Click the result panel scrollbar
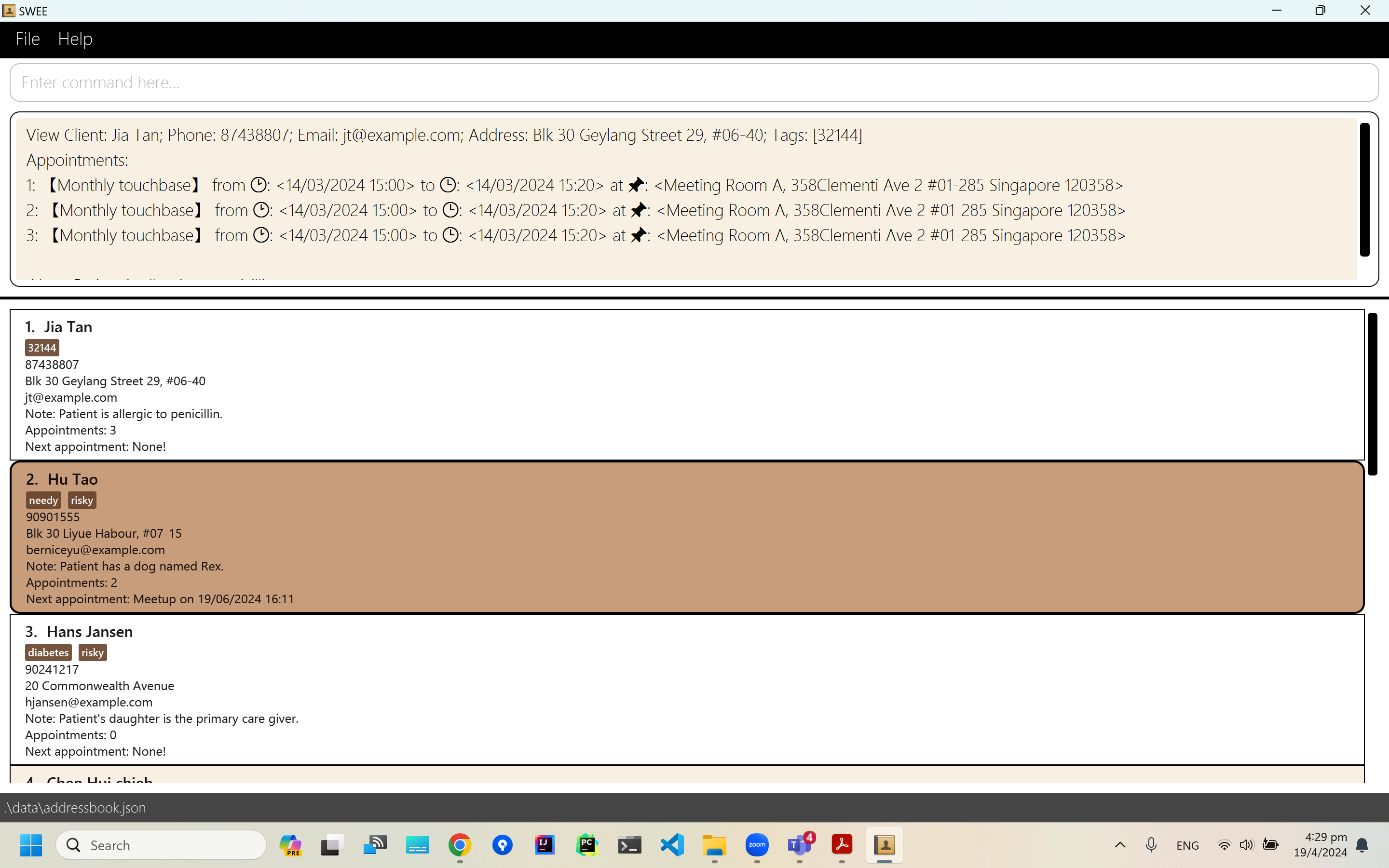1389x868 pixels. 1364,190
